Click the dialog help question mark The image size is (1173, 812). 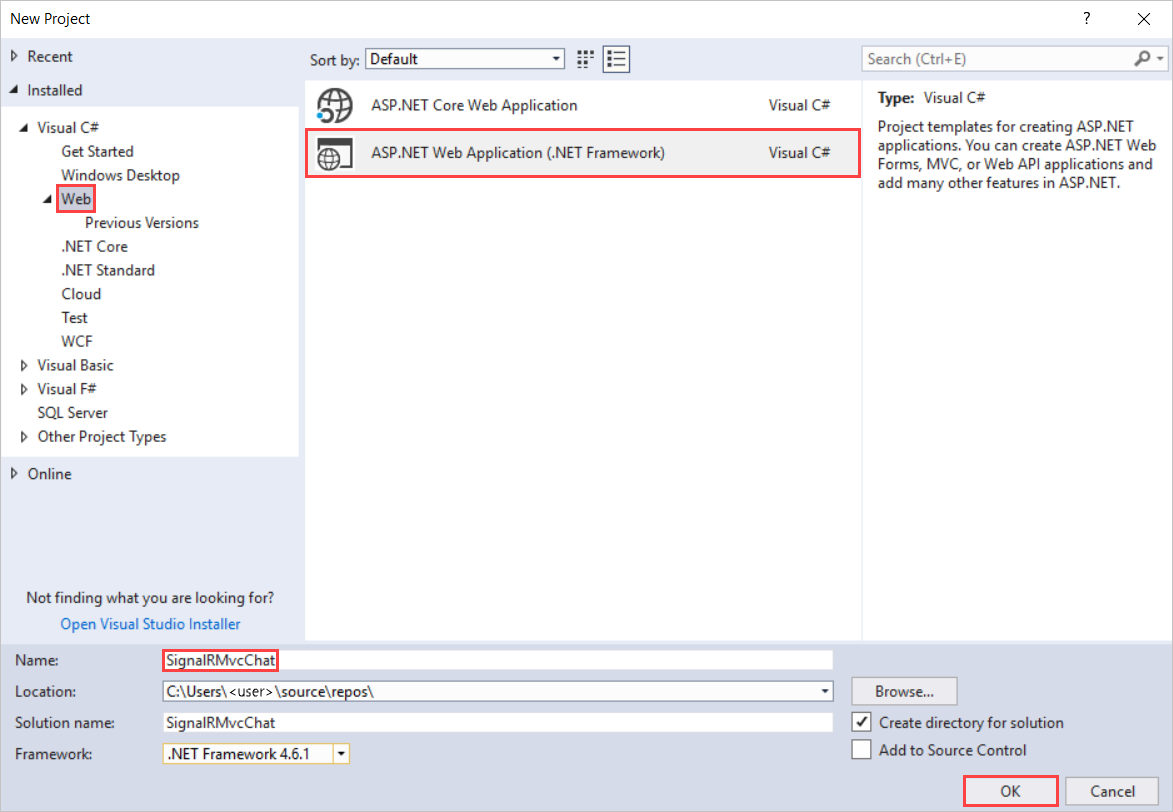[x=1086, y=18]
